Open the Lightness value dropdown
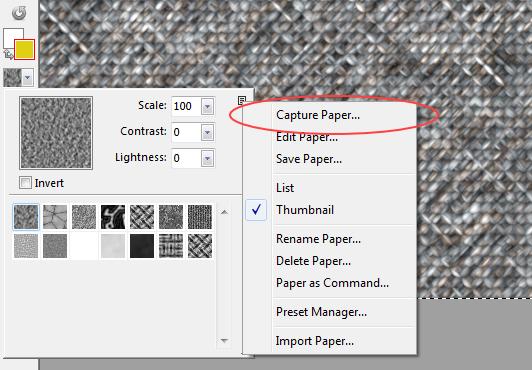The image size is (532, 370). tap(207, 158)
